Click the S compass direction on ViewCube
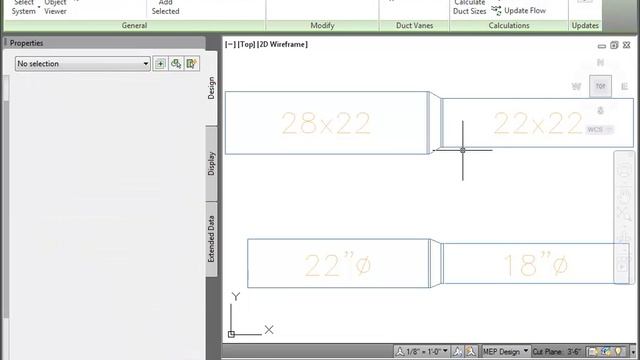 [x=600, y=111]
